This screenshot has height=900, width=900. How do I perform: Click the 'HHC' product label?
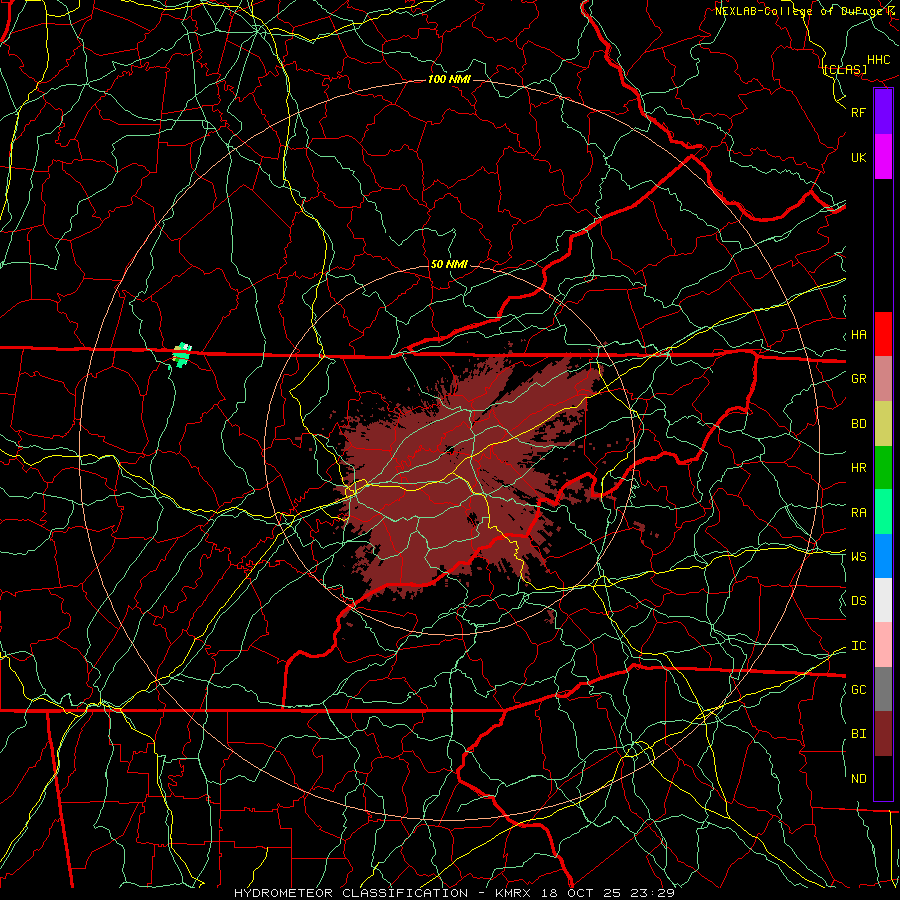coord(879,60)
